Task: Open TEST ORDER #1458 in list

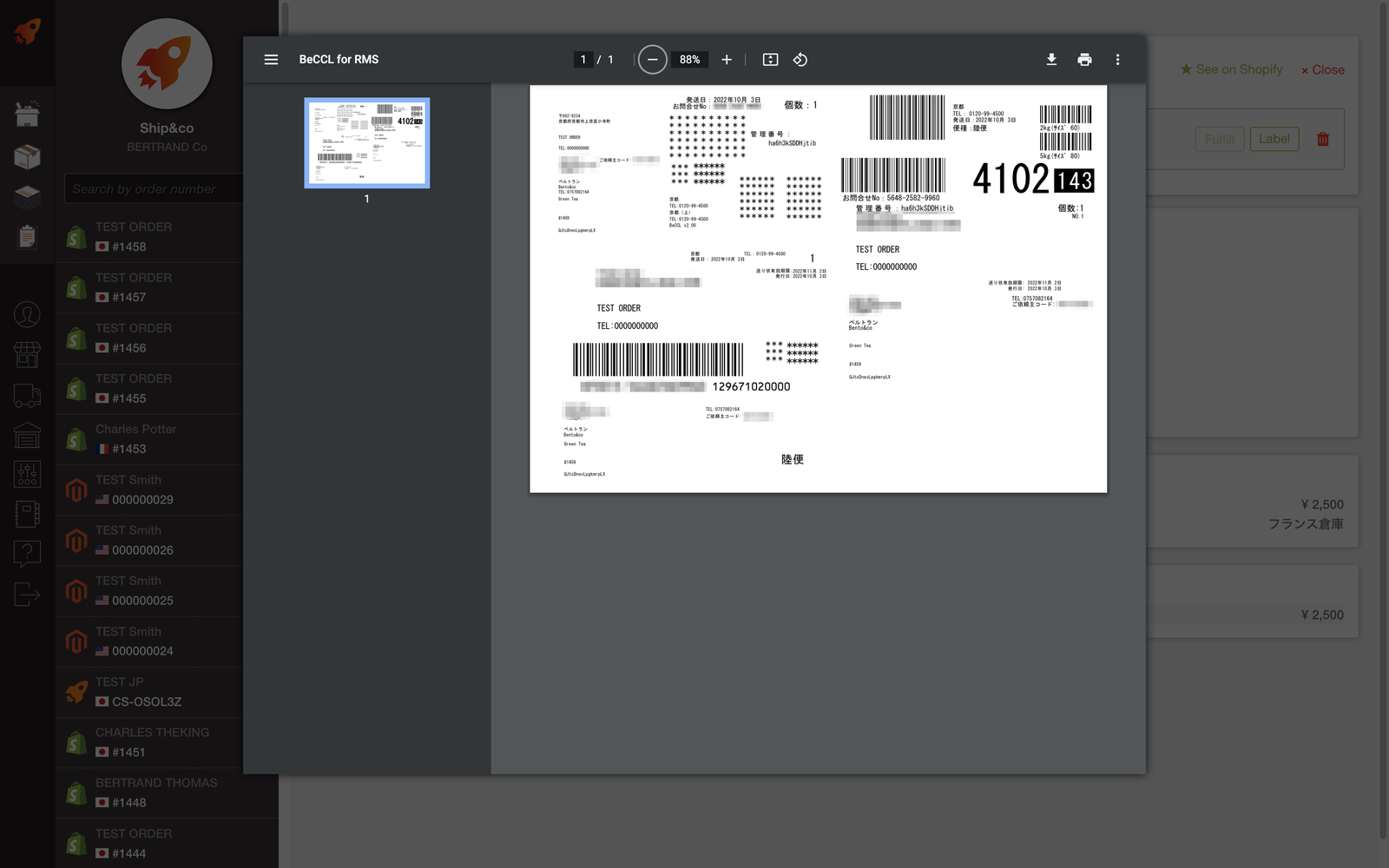Action: pyautogui.click(x=148, y=237)
